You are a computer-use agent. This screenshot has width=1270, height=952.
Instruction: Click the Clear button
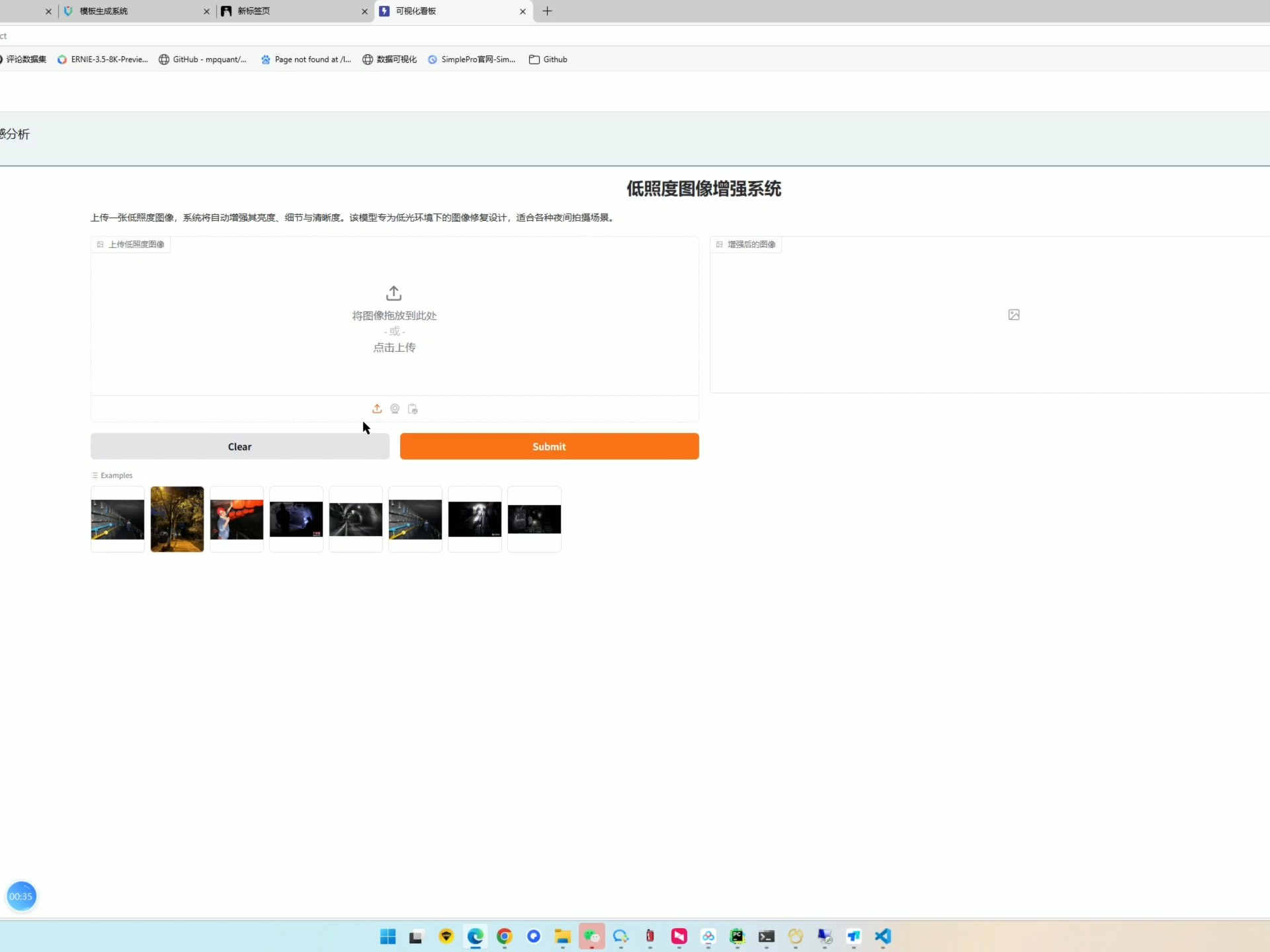tap(240, 446)
